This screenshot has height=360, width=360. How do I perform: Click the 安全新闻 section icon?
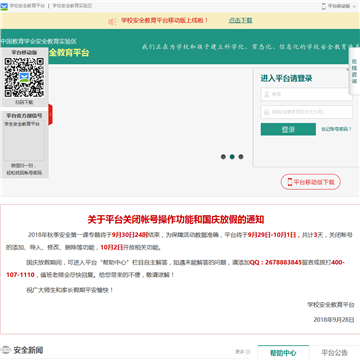coord(6,350)
